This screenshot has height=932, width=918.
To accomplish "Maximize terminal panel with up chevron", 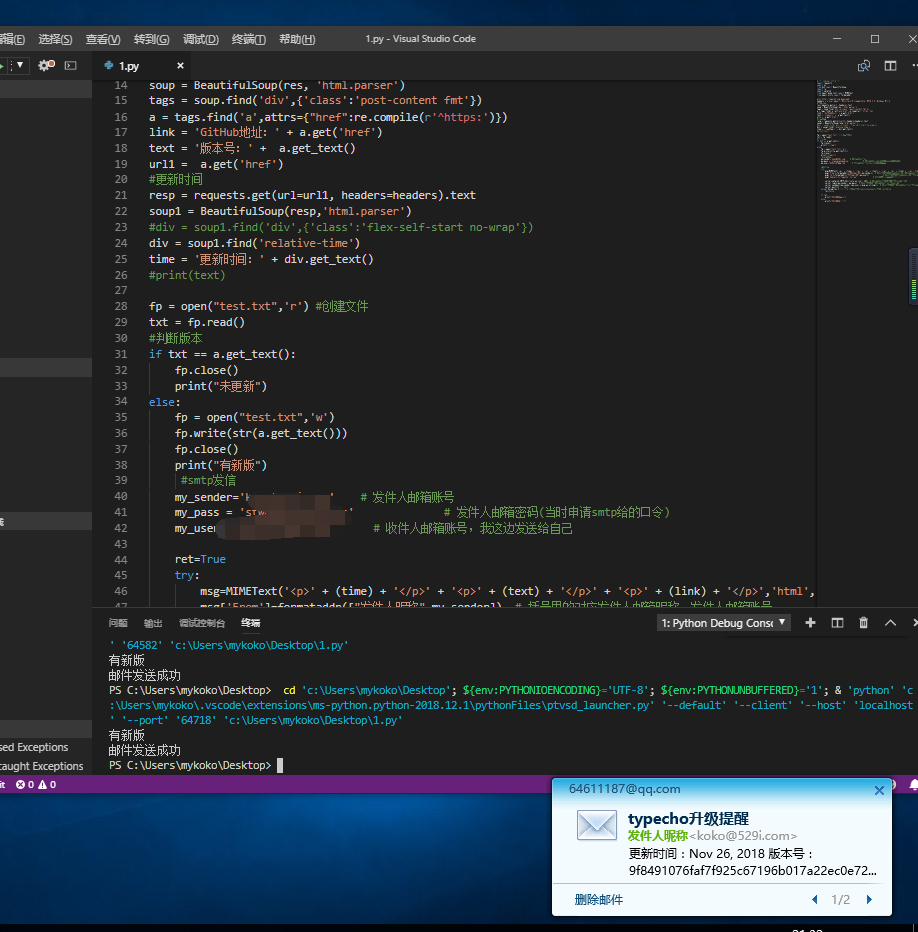I will tap(890, 623).
